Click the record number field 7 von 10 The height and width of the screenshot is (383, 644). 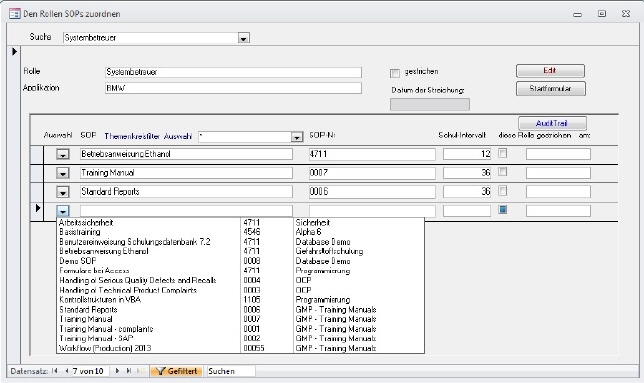[x=90, y=371]
